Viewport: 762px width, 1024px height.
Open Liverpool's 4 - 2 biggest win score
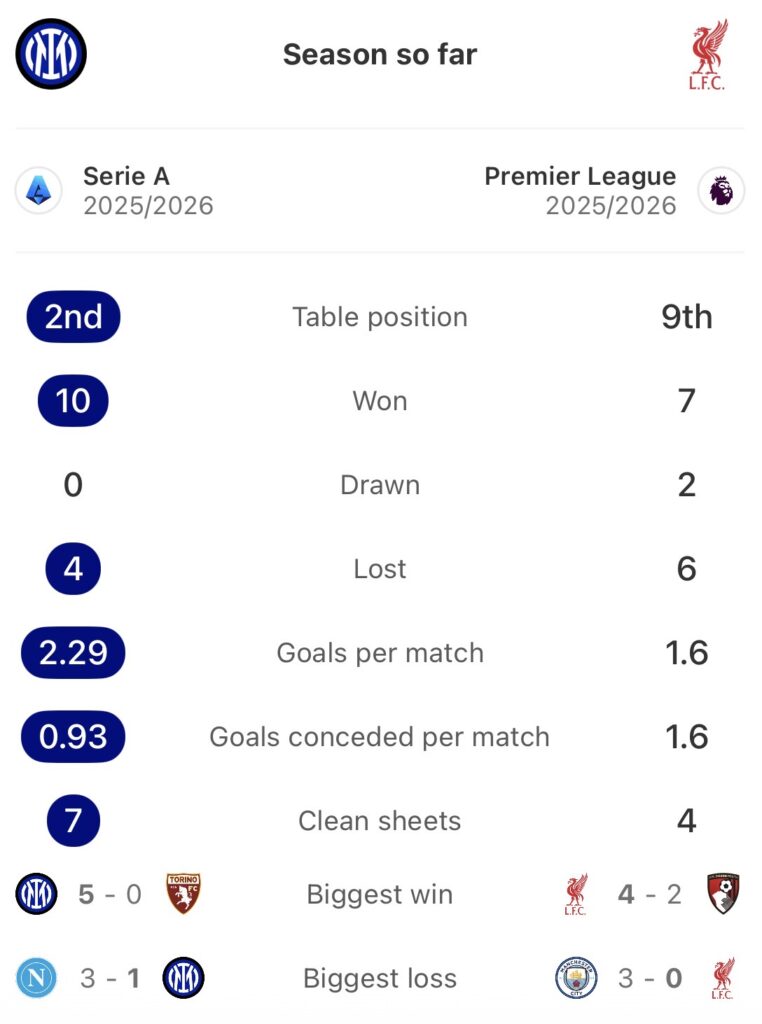pyautogui.click(x=650, y=894)
